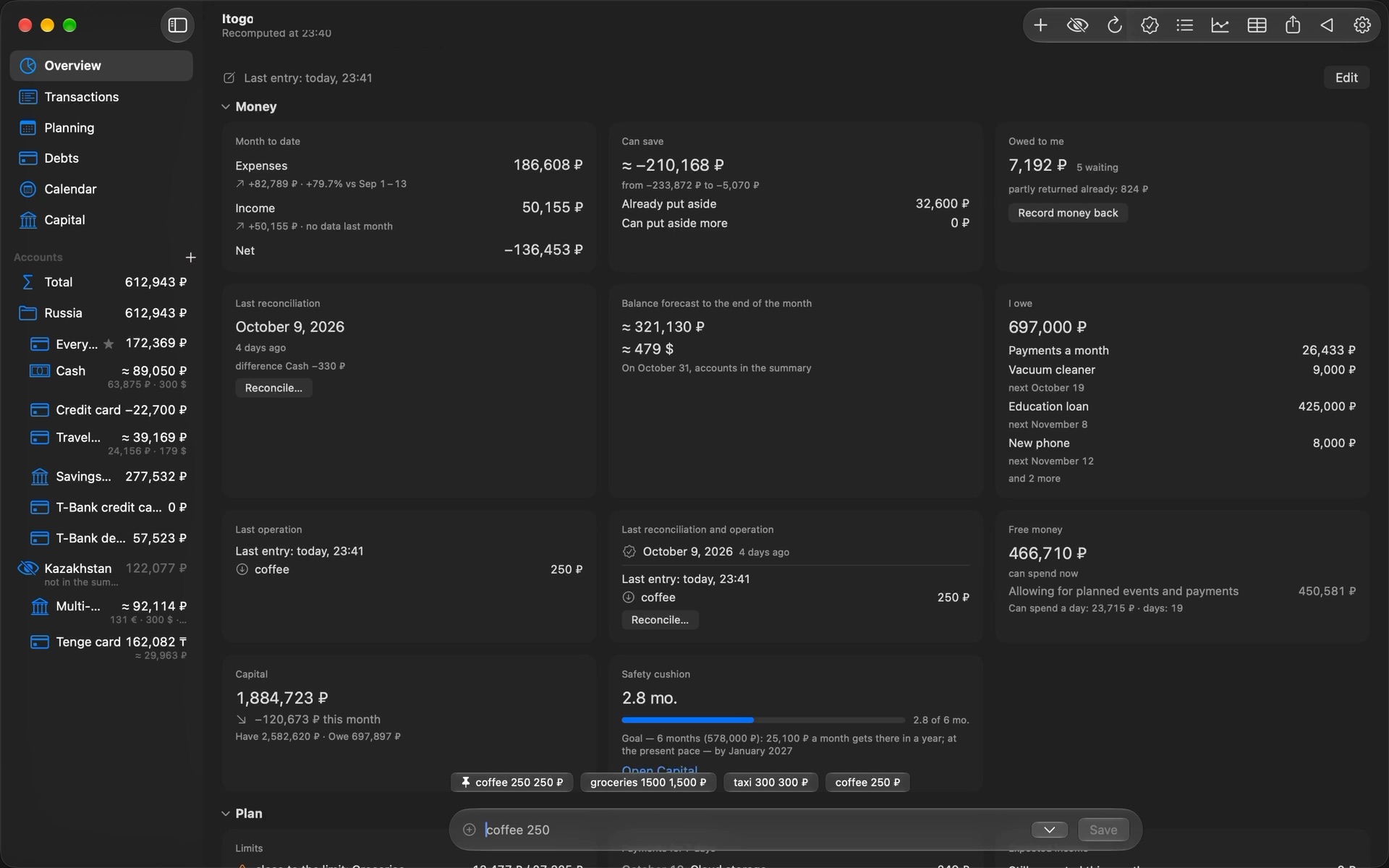
Task: Add a new account with the plus icon
Action: (x=190, y=258)
